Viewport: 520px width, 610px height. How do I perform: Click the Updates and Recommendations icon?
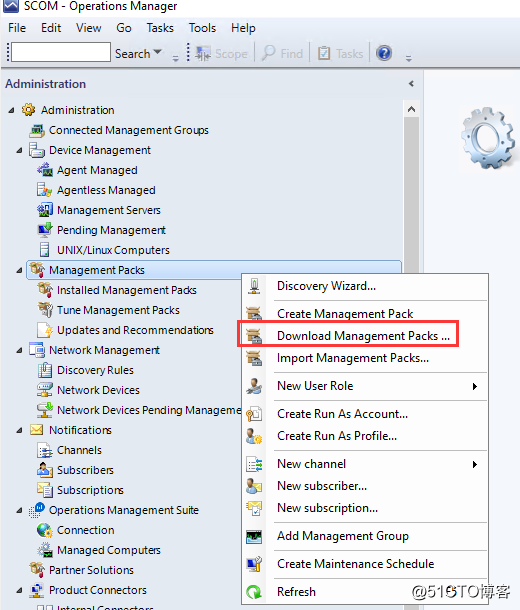45,330
